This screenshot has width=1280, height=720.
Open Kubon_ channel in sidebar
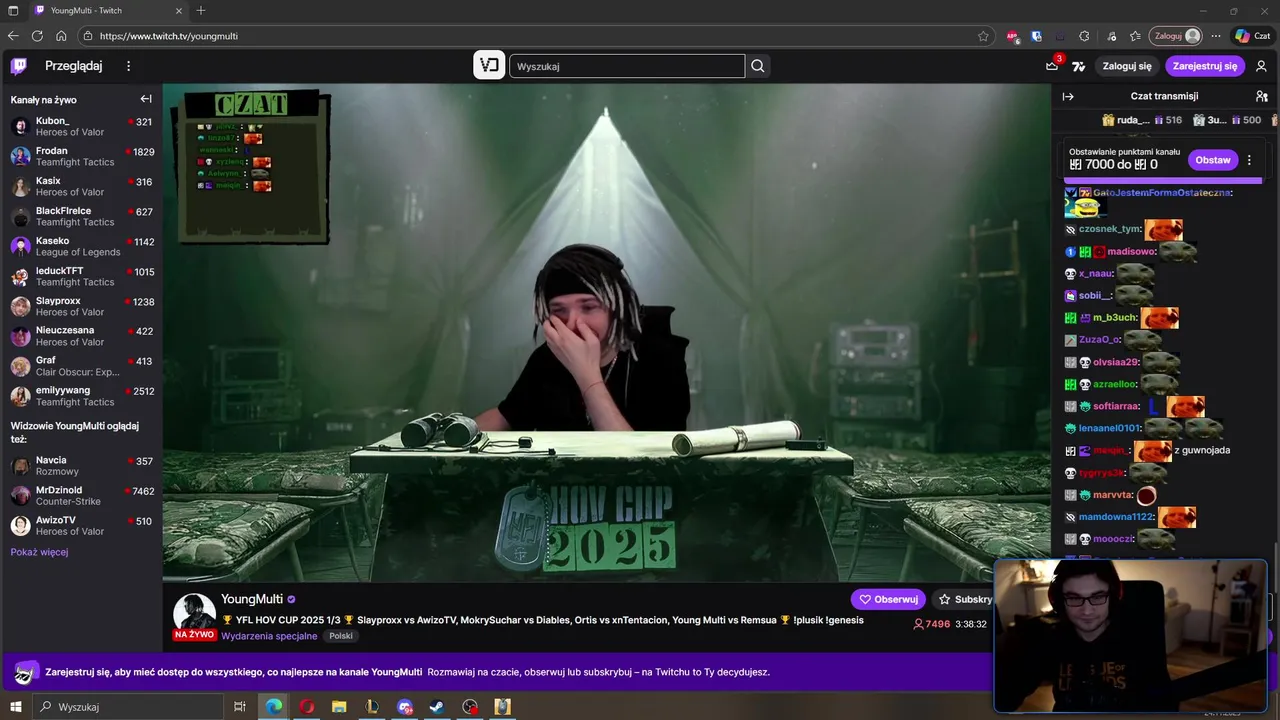tap(81, 127)
